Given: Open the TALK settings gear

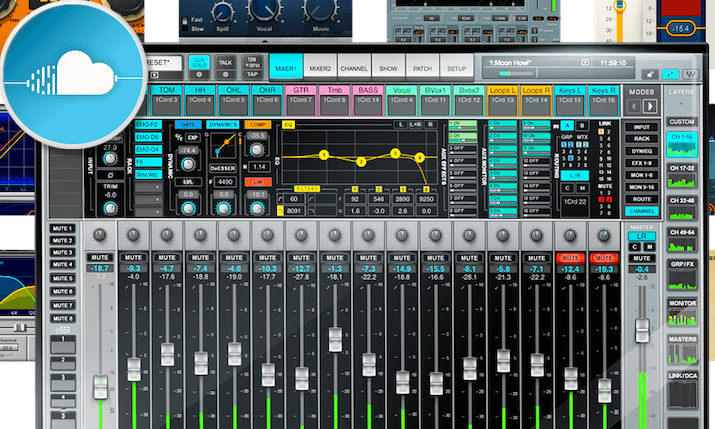Looking at the screenshot, I should [225, 74].
